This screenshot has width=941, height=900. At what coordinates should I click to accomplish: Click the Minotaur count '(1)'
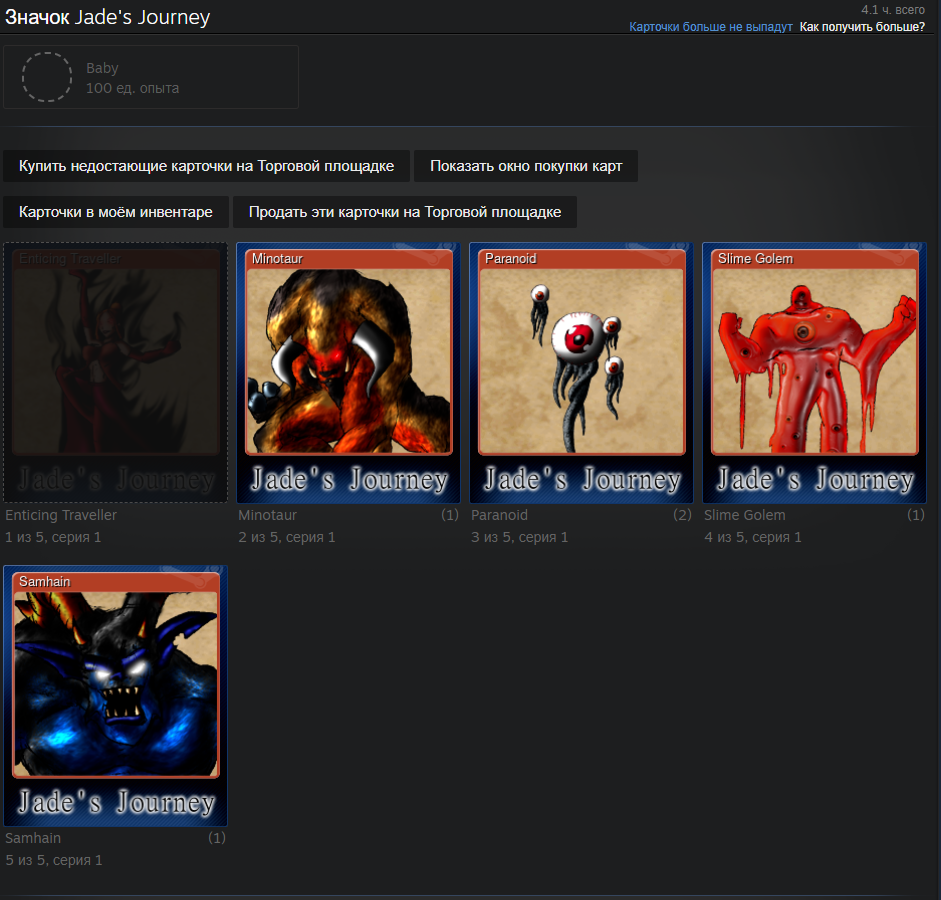click(x=450, y=515)
